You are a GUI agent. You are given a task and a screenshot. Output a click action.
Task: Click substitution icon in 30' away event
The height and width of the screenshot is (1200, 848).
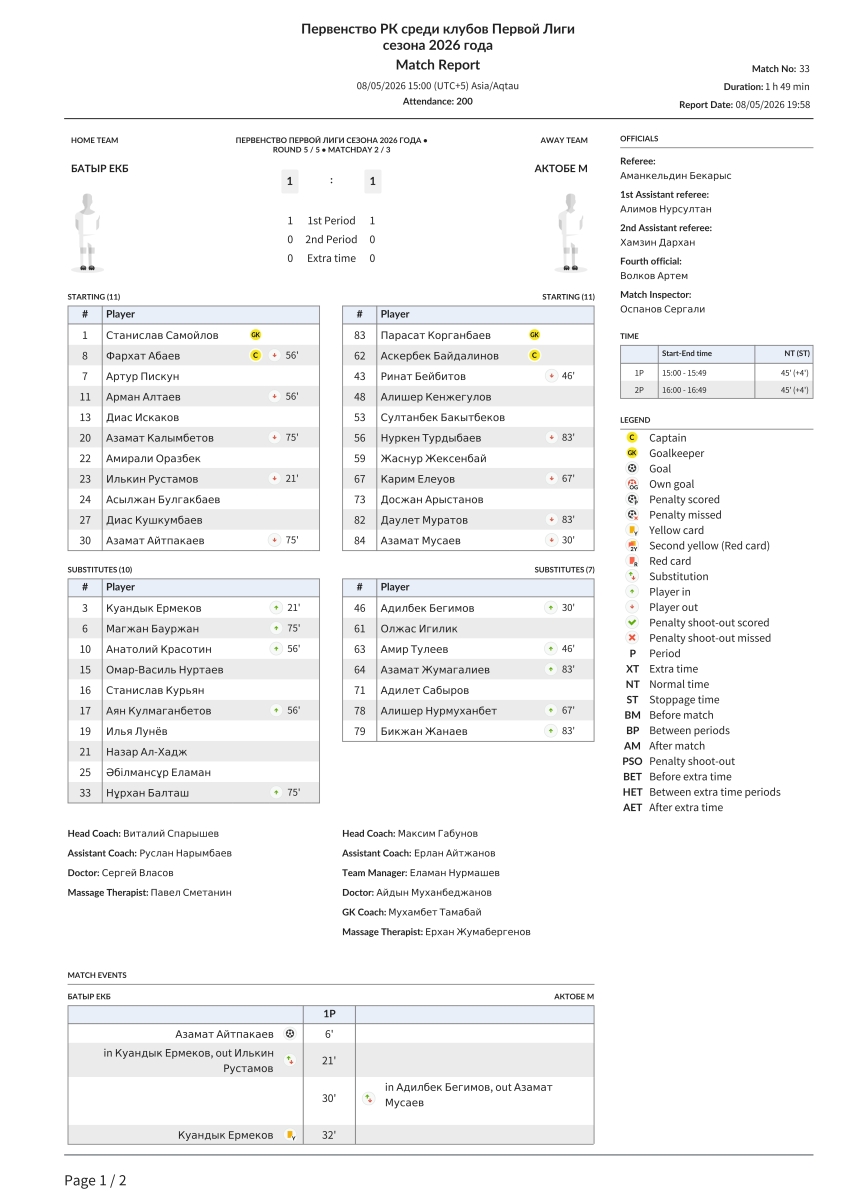pos(368,1097)
